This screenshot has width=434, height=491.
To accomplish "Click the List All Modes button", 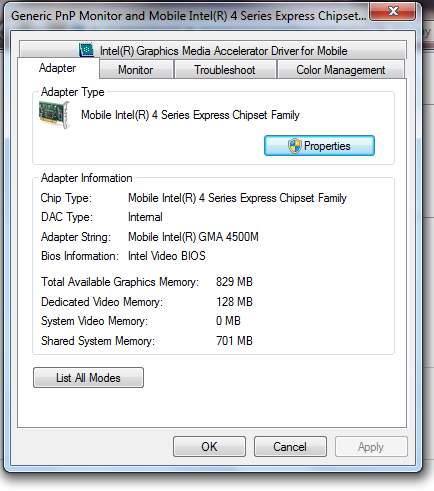I will 88,378.
